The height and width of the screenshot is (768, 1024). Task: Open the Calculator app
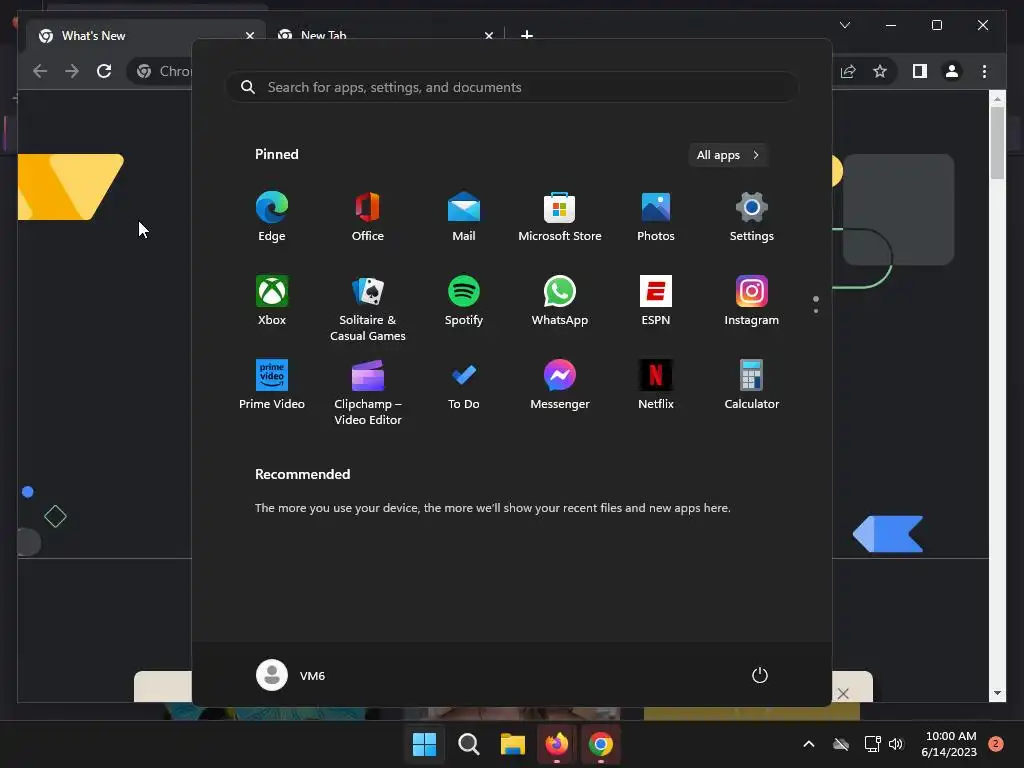752,385
